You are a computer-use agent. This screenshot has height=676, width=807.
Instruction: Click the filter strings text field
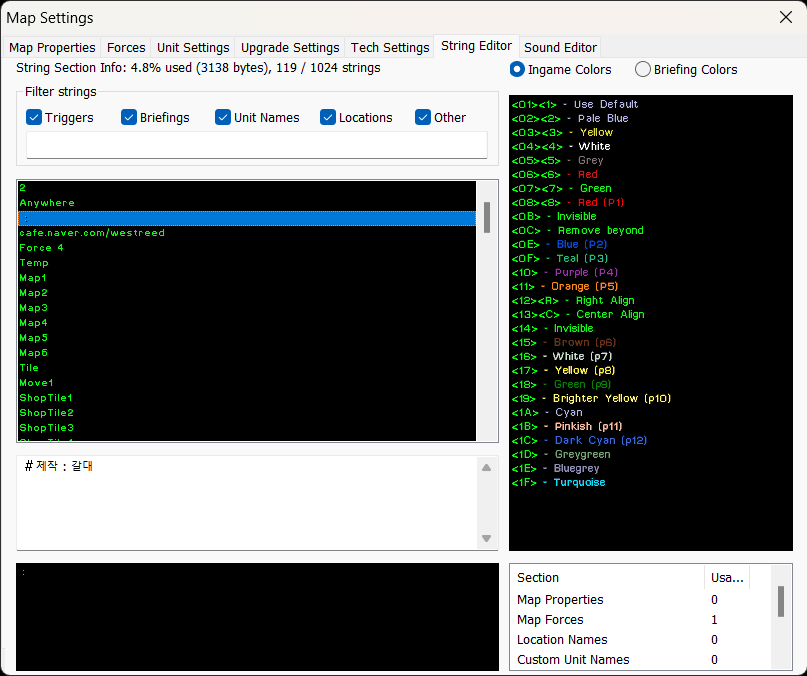[x=256, y=145]
